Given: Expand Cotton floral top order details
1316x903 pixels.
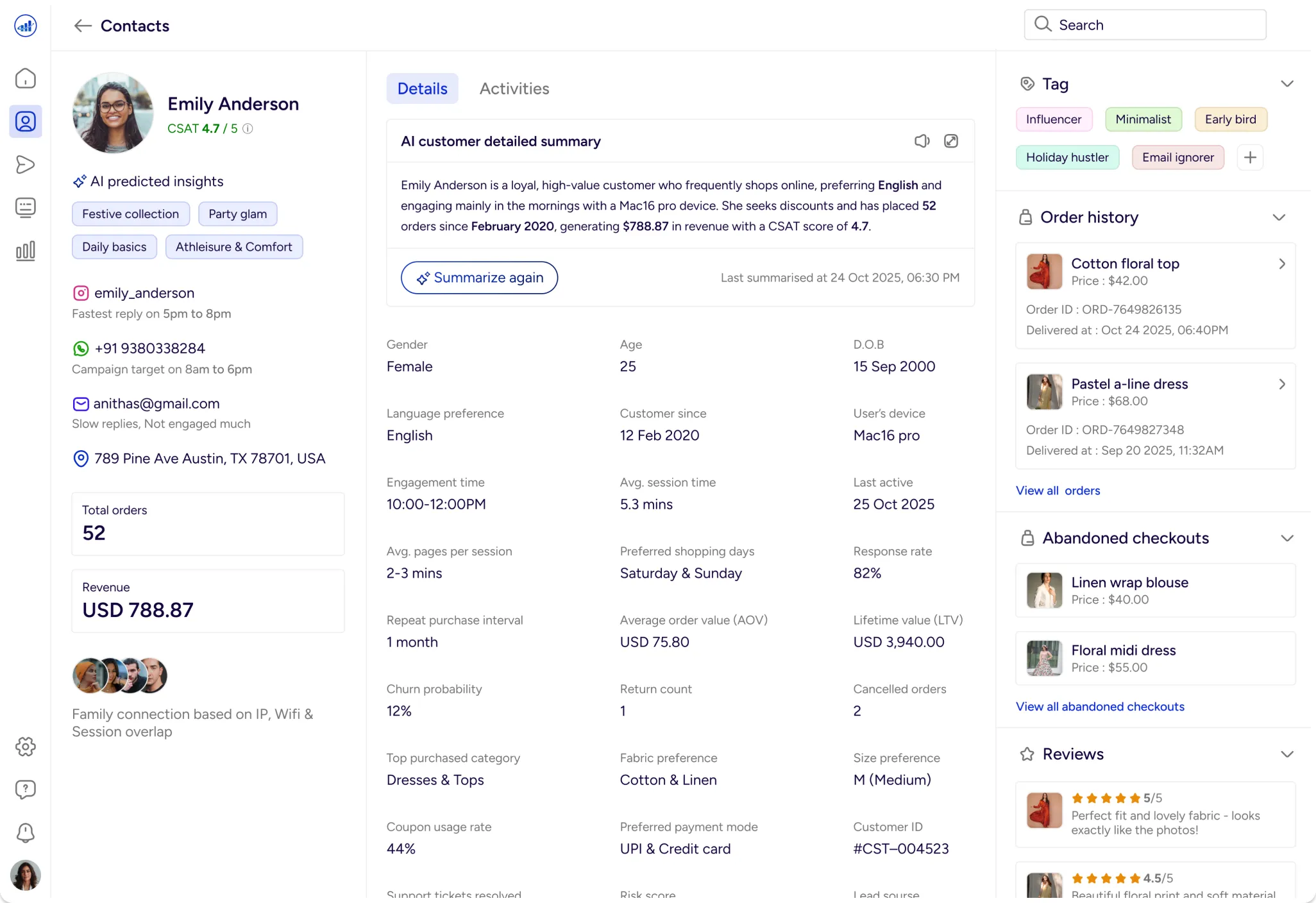Looking at the screenshot, I should (1281, 264).
